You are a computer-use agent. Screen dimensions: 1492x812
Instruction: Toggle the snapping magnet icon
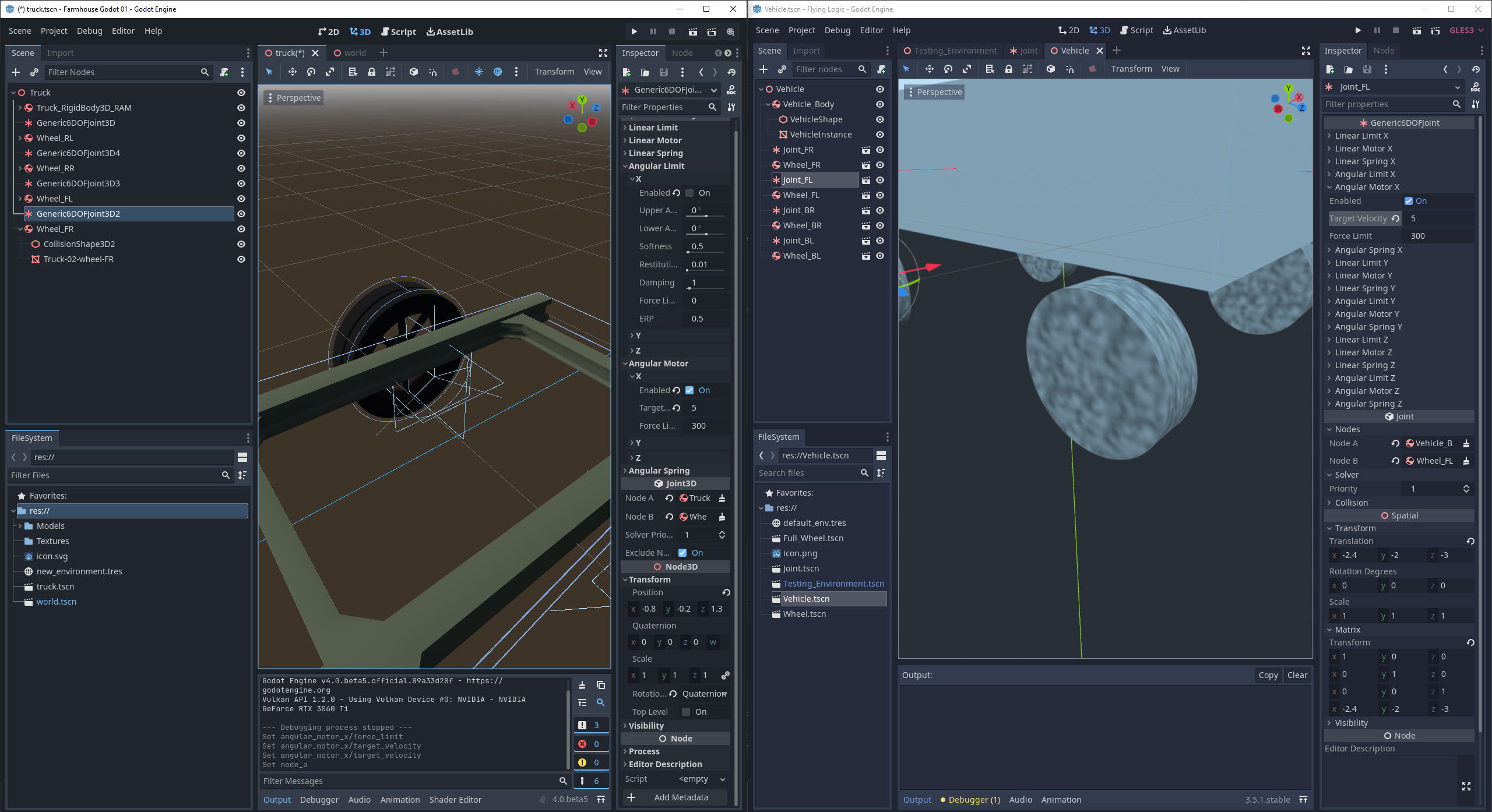432,72
